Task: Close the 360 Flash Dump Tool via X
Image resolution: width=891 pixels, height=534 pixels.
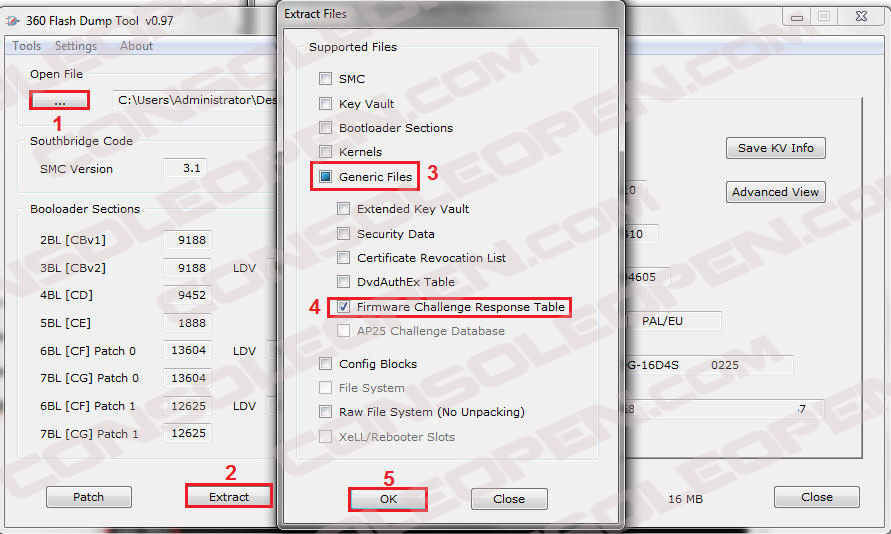Action: pos(861,16)
